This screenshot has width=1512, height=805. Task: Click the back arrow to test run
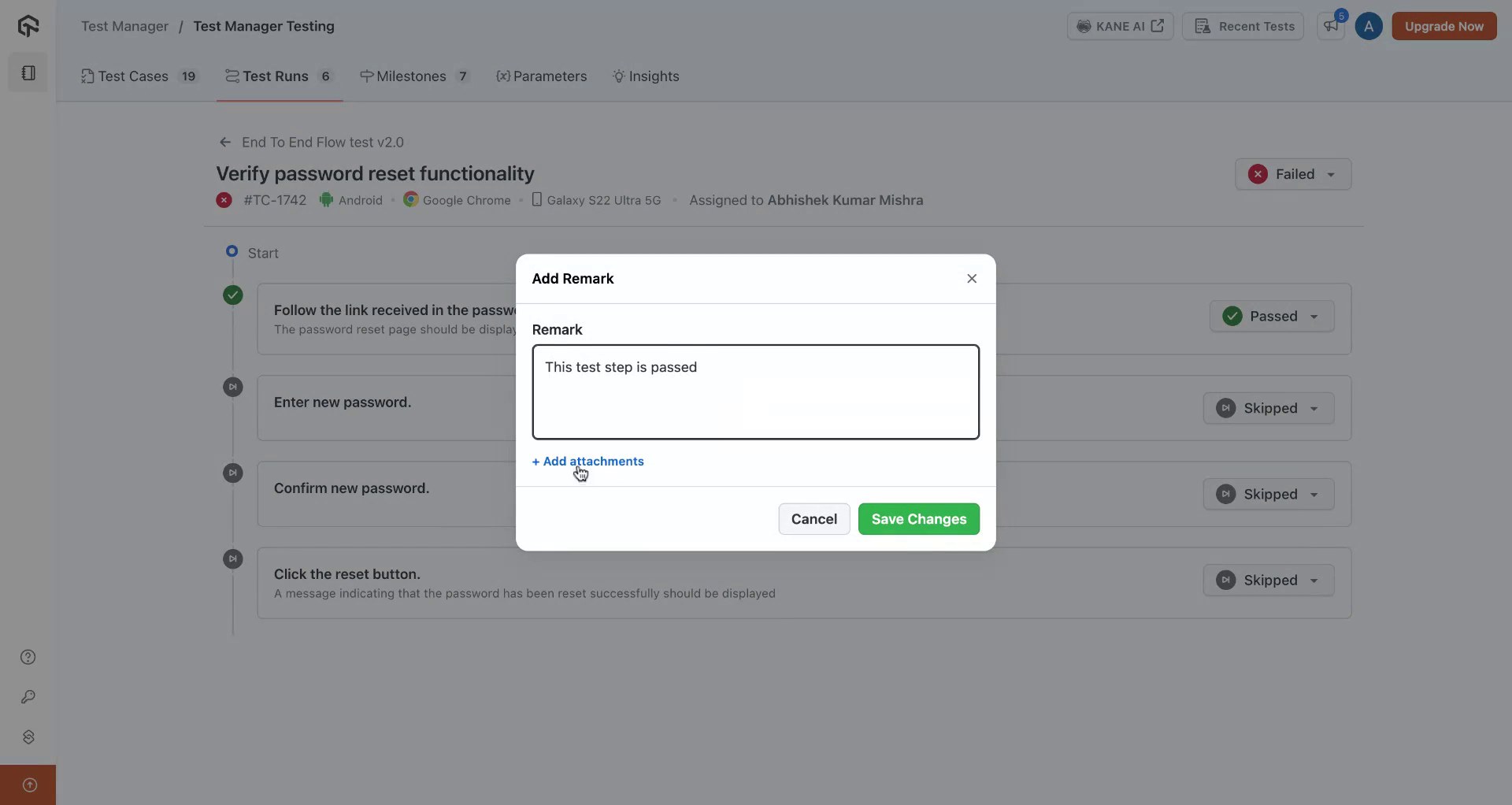coord(225,143)
